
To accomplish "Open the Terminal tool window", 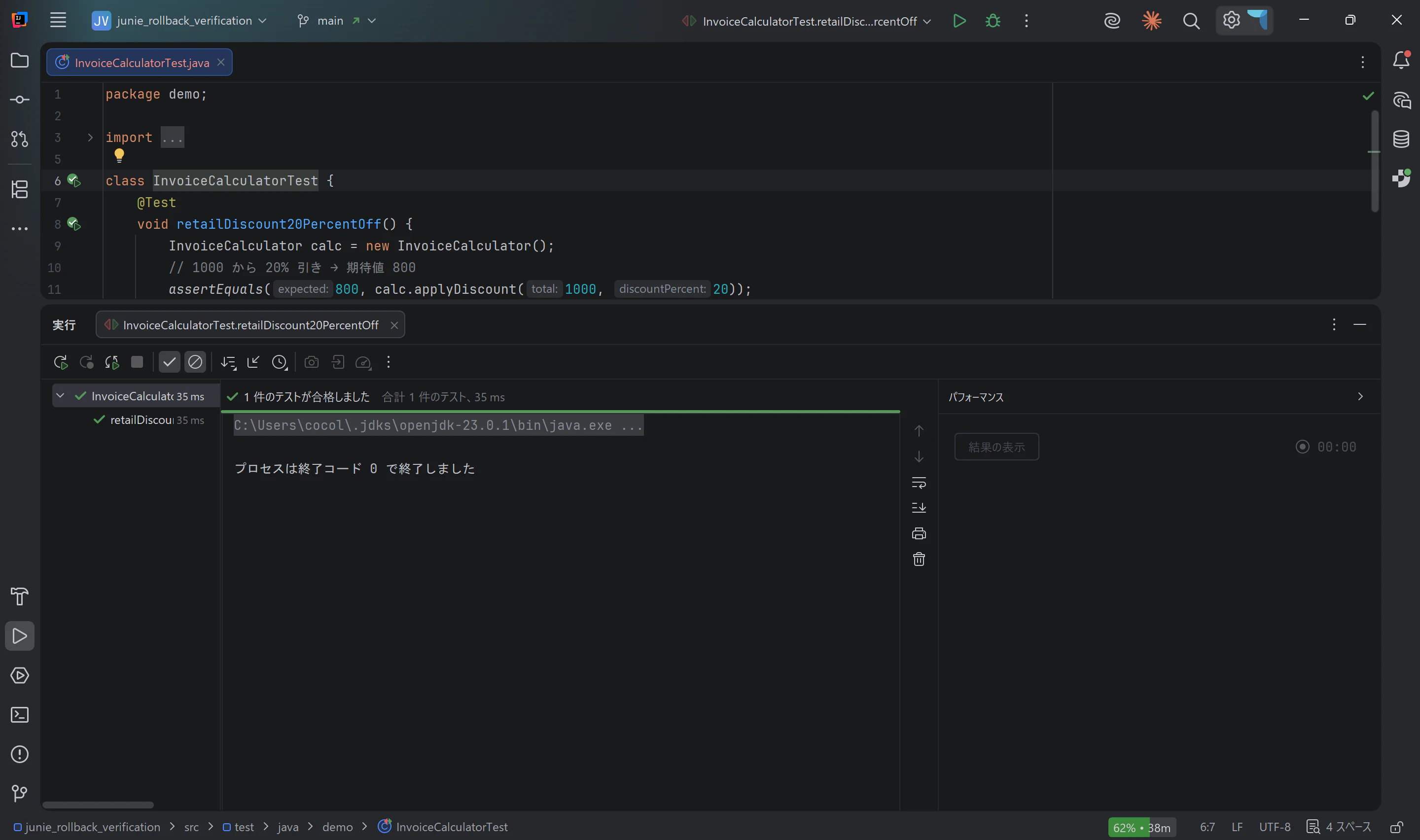I will tap(20, 715).
